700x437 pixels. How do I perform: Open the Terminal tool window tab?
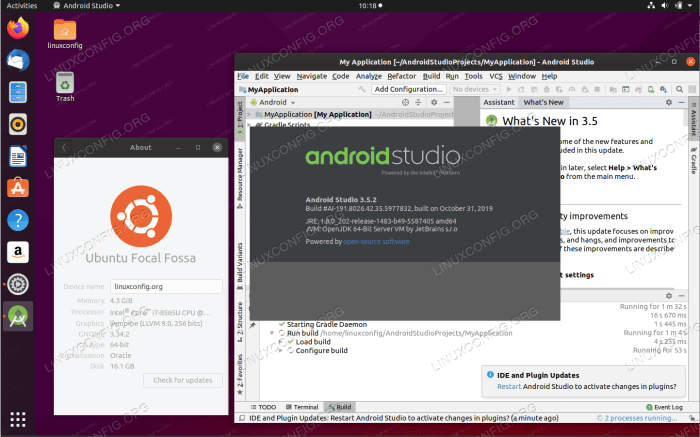pyautogui.click(x=302, y=407)
